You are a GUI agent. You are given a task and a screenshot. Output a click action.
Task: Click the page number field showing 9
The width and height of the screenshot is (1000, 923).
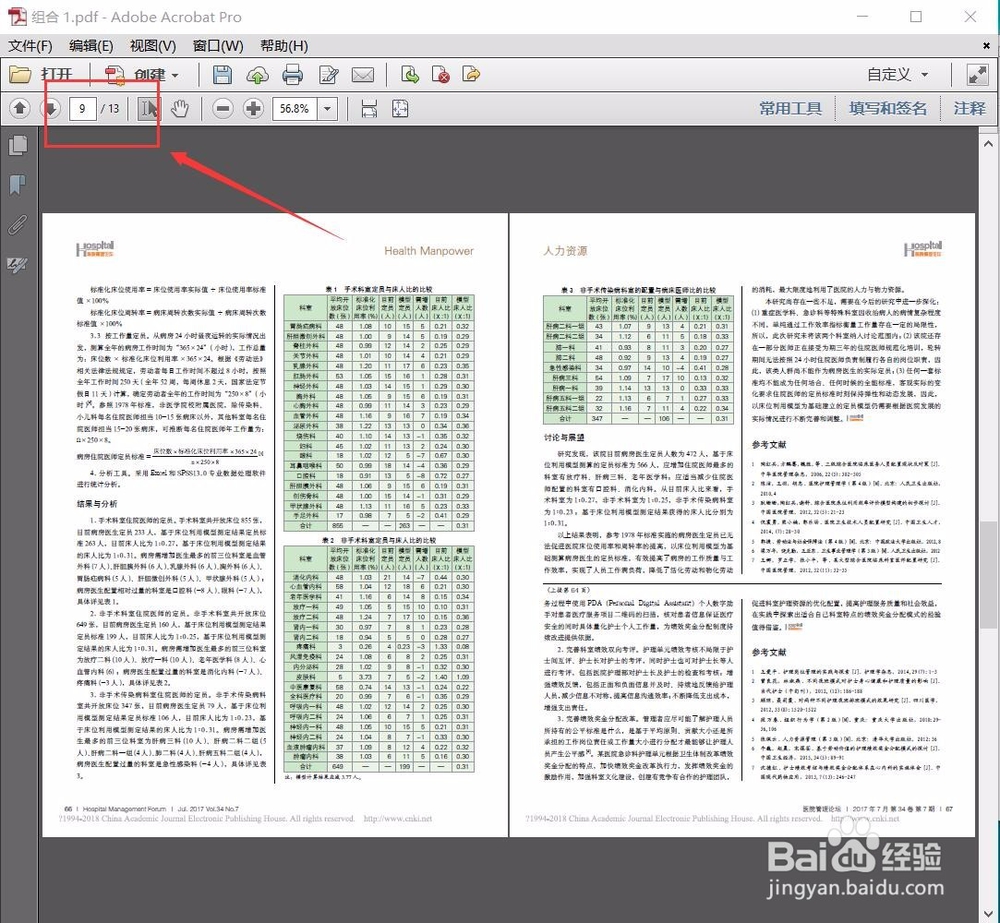(82, 108)
